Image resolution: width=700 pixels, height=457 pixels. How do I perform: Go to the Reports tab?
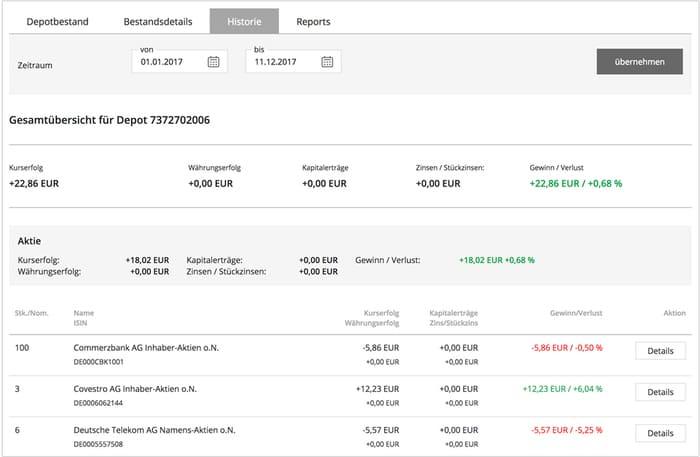pos(313,21)
